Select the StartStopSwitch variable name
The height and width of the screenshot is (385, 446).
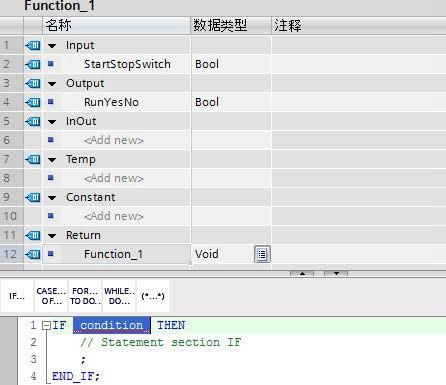coord(127,64)
